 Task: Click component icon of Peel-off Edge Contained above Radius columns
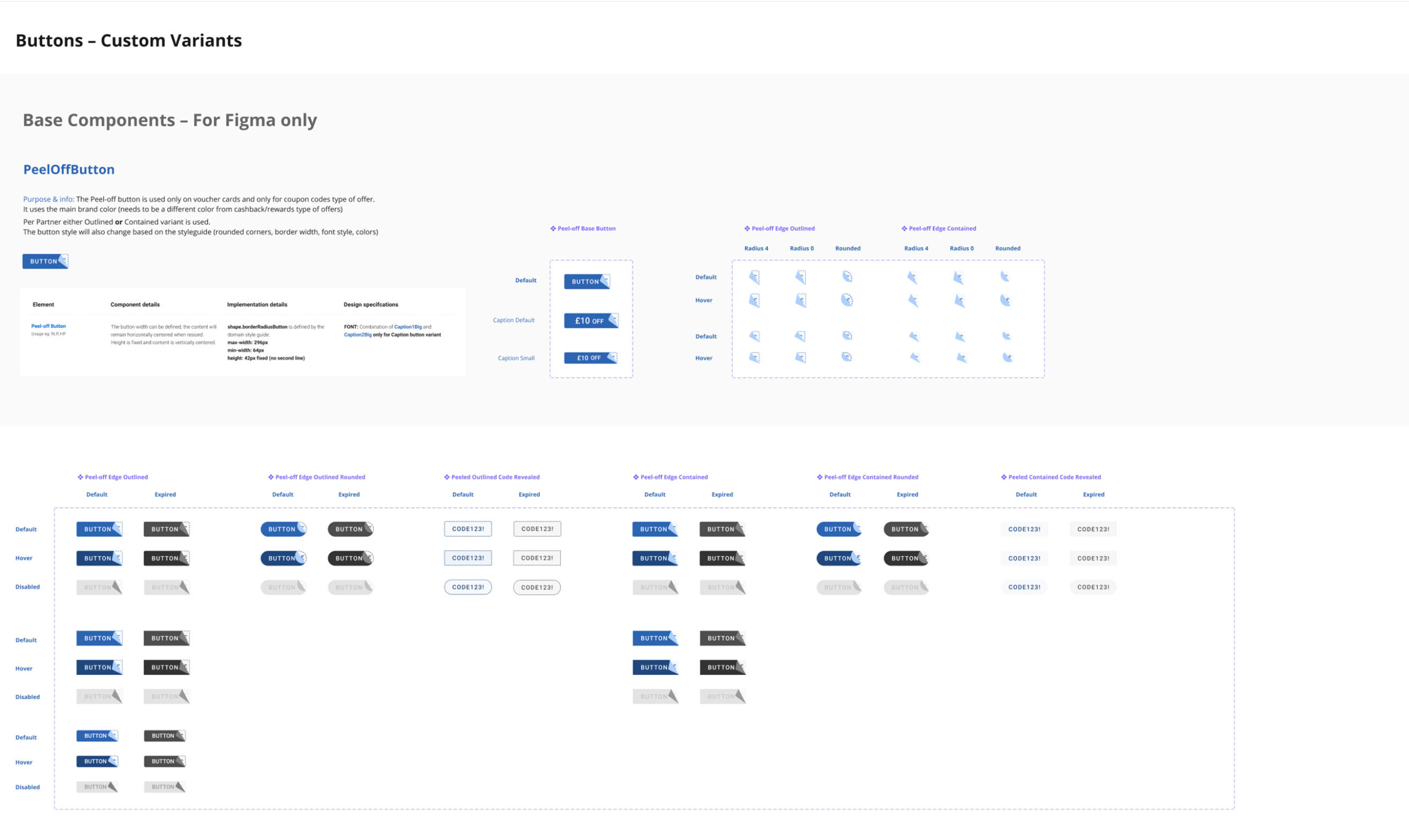(x=904, y=229)
